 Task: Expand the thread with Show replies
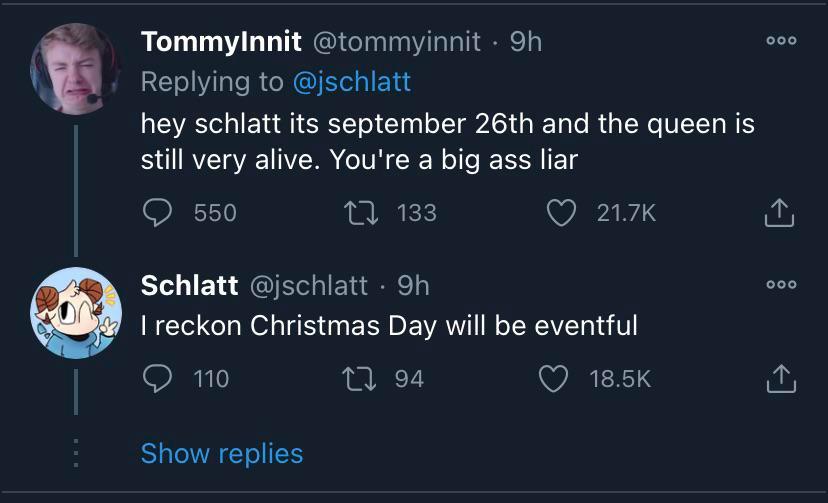click(x=221, y=453)
